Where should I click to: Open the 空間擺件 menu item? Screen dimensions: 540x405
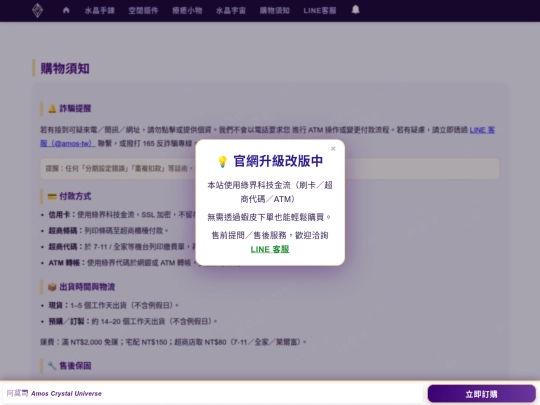[x=143, y=11]
